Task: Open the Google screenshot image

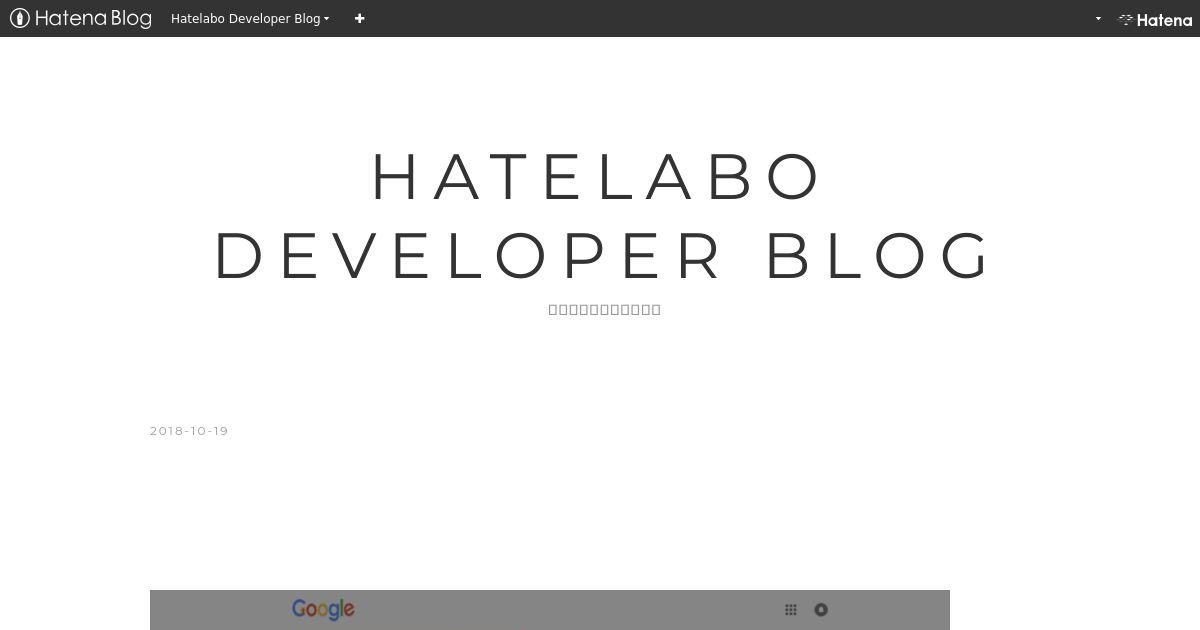Action: [550, 610]
